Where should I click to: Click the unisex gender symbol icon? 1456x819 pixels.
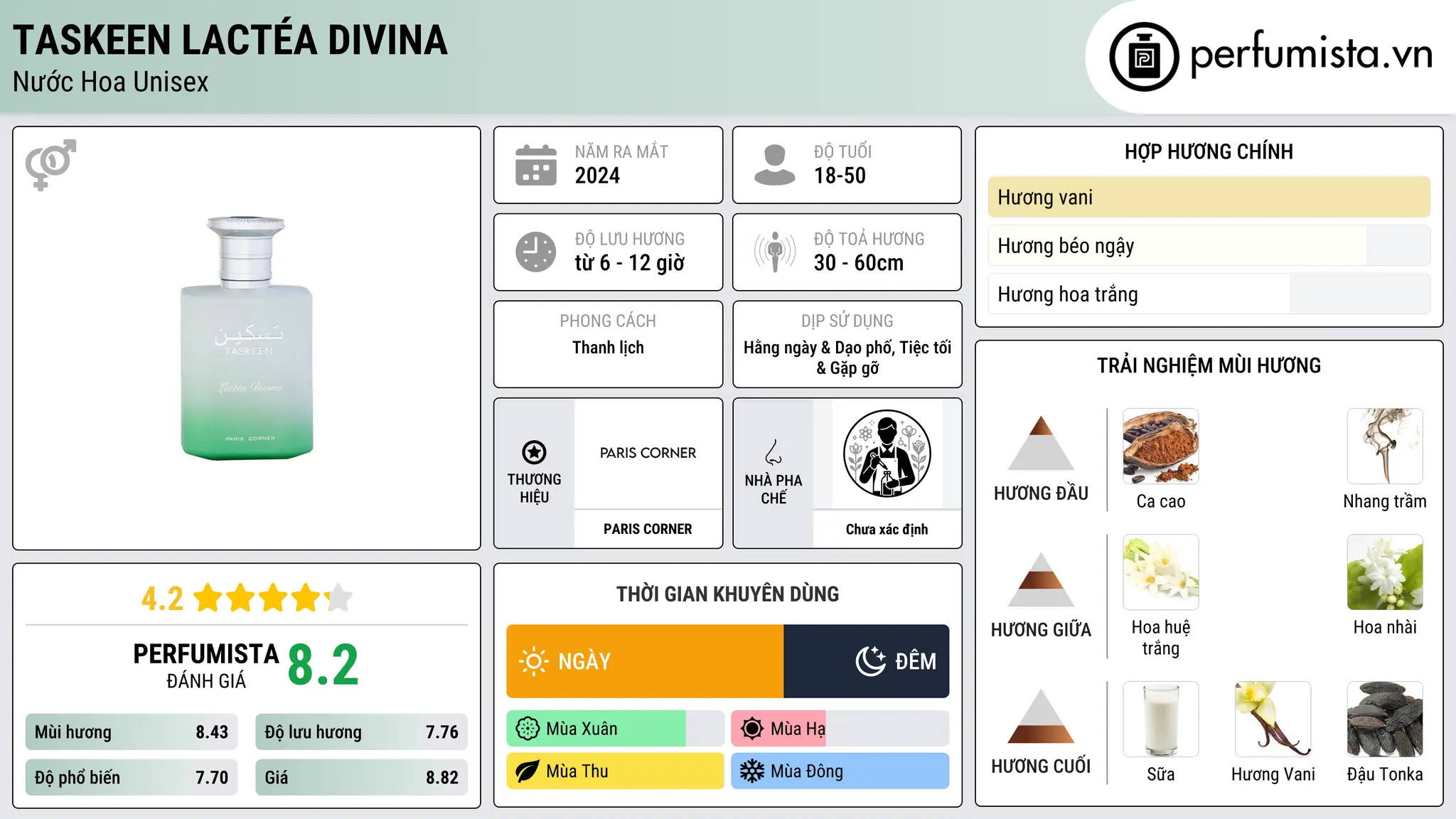coord(50,165)
